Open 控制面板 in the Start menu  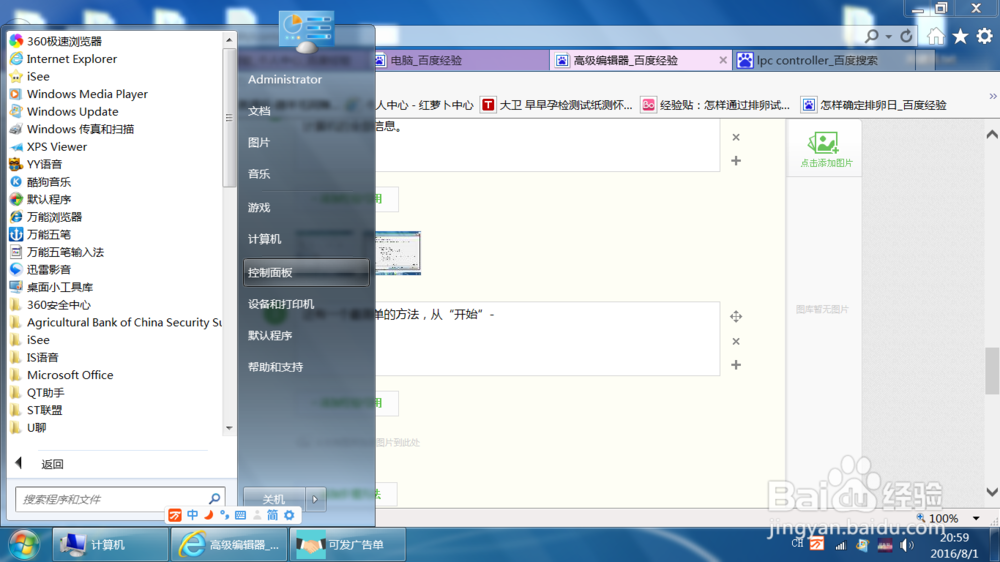click(x=306, y=272)
